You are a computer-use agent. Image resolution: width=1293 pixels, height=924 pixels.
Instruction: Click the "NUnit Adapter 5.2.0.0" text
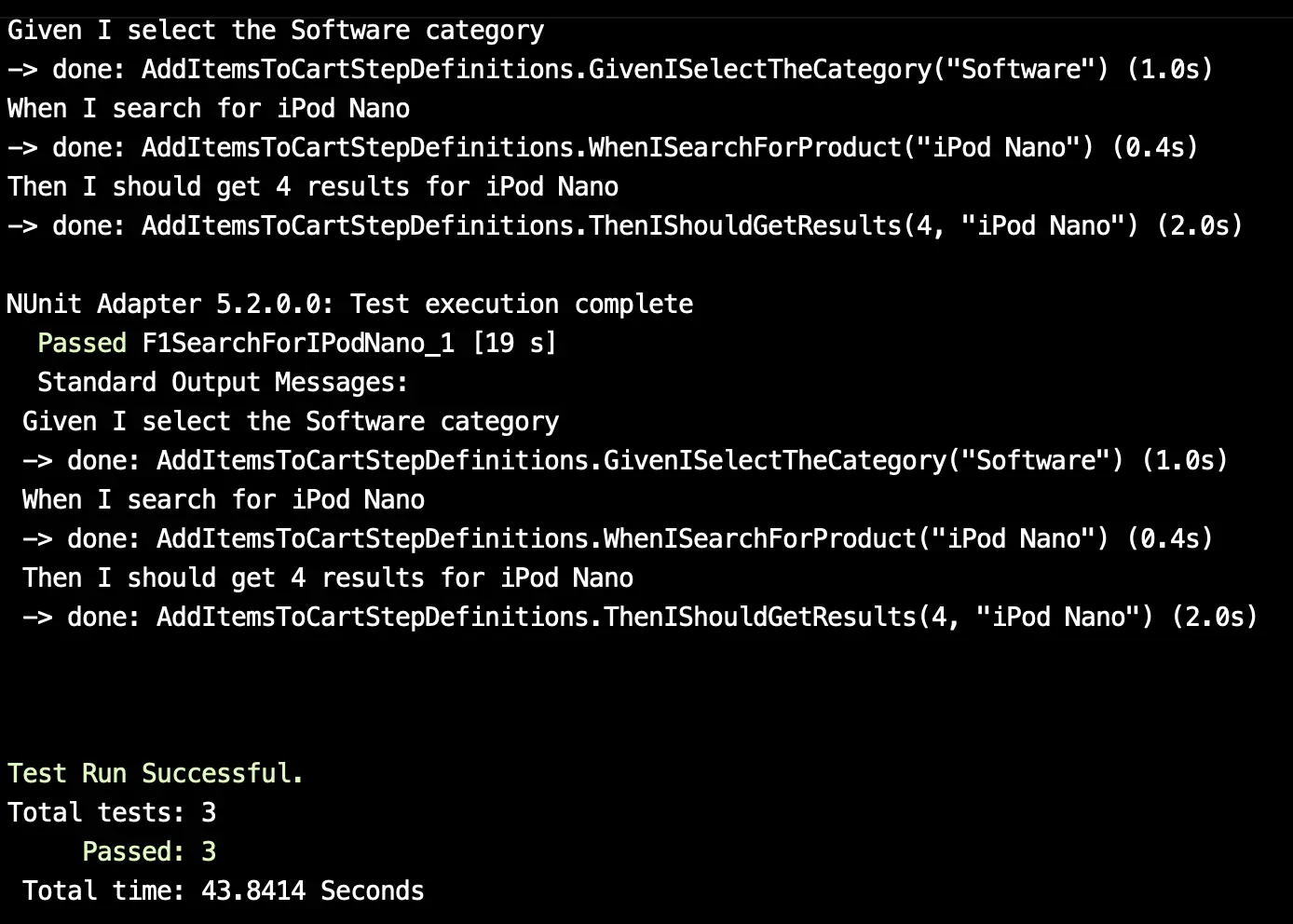click(169, 304)
